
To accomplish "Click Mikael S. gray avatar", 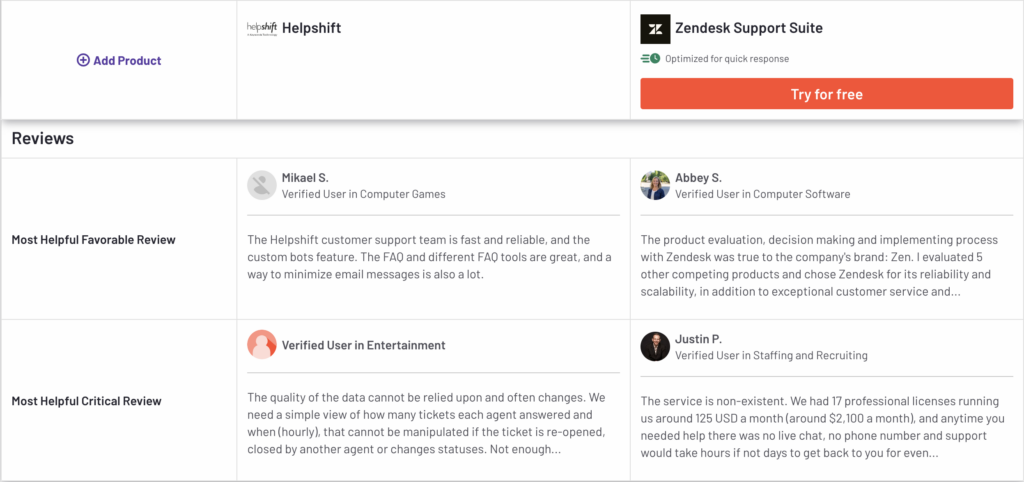I will [262, 185].
